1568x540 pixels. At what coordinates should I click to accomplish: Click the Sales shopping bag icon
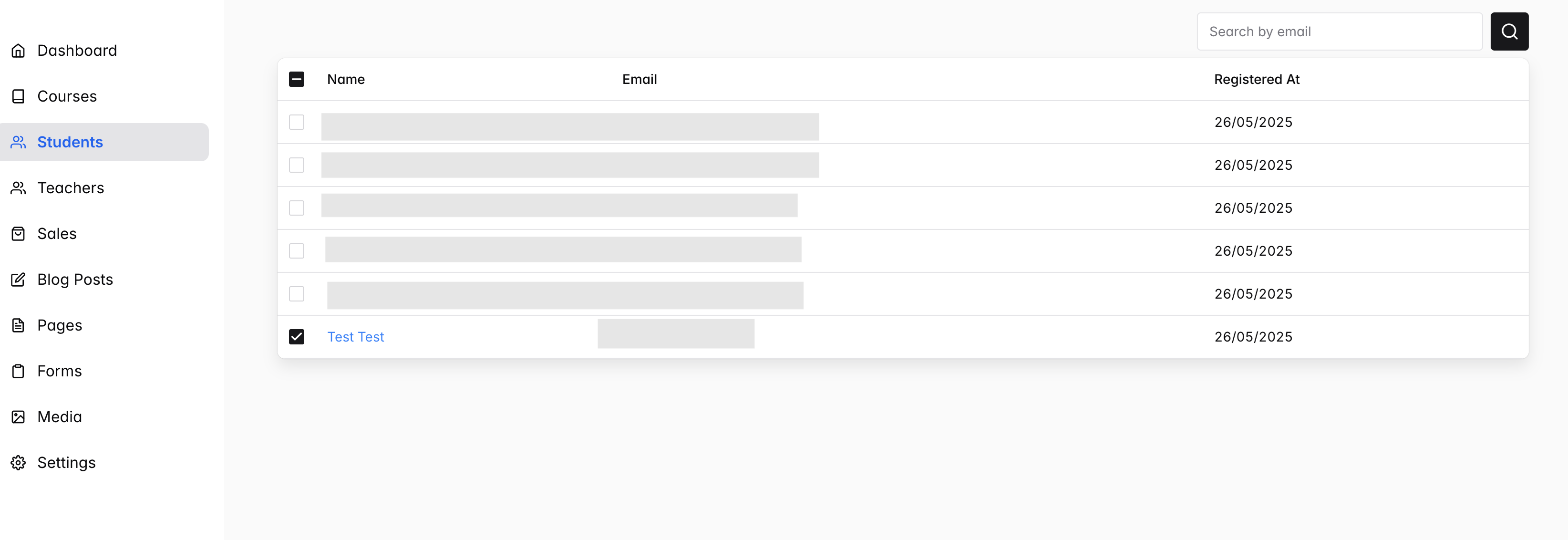point(18,234)
